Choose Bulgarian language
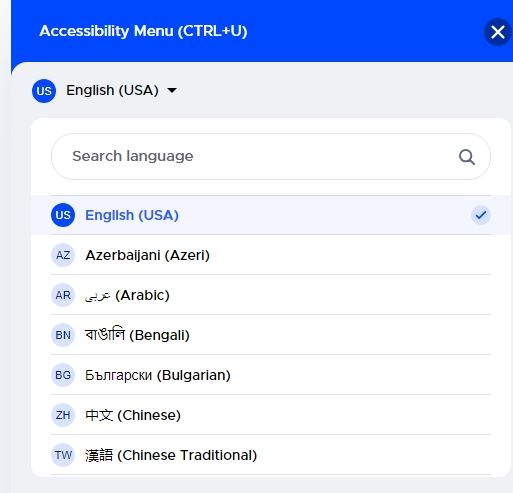The height and width of the screenshot is (493, 513). click(271, 375)
